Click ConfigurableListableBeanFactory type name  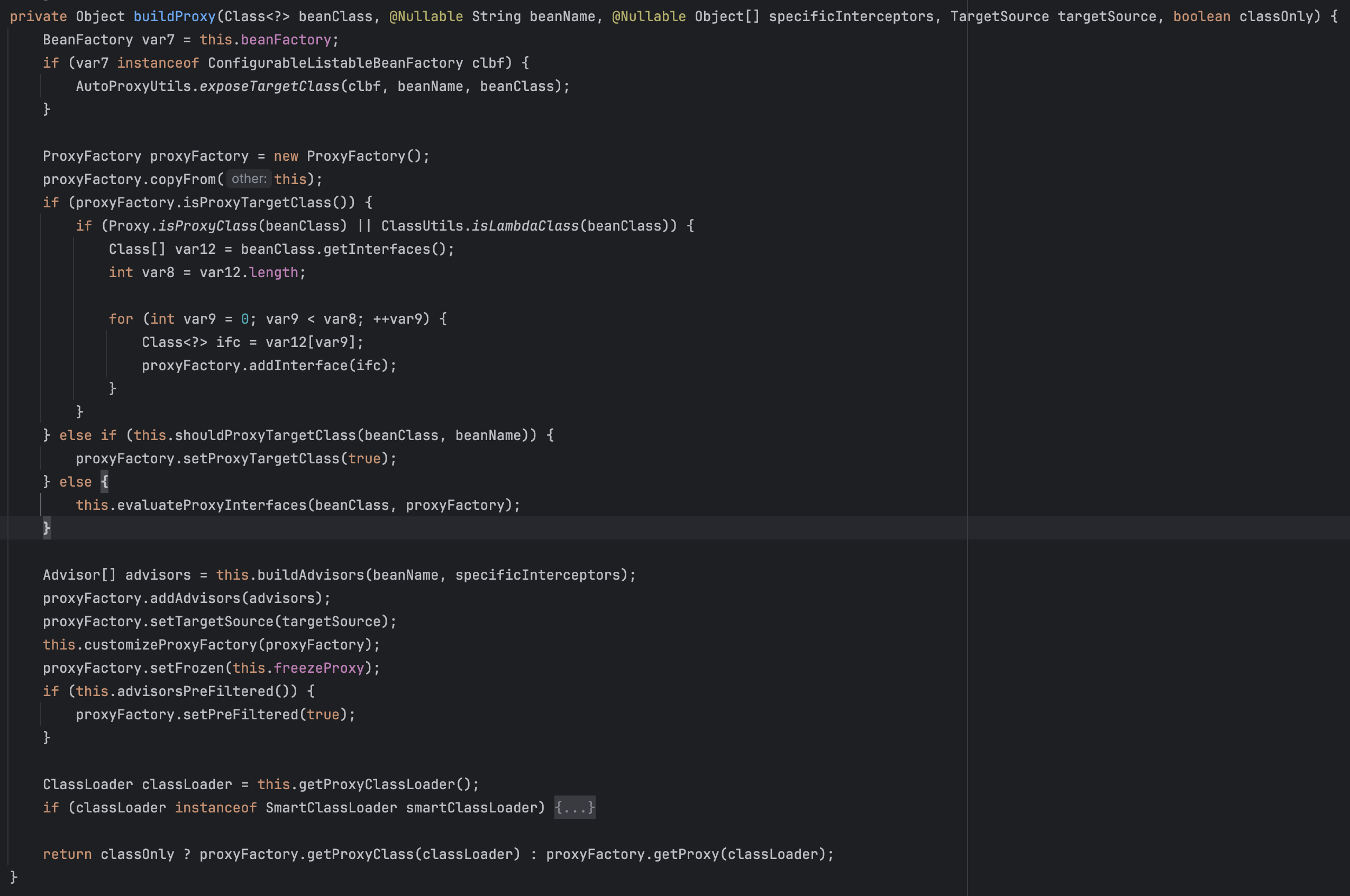[x=335, y=63]
